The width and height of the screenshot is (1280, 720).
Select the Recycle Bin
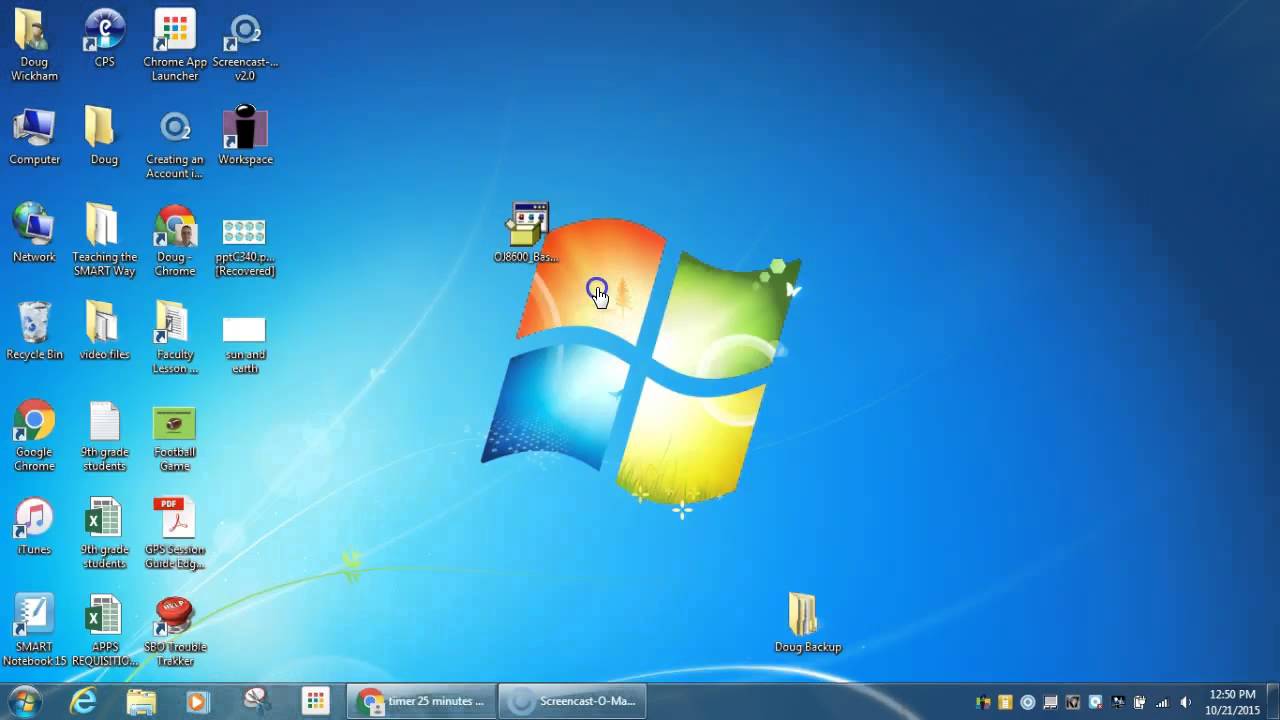(34, 332)
